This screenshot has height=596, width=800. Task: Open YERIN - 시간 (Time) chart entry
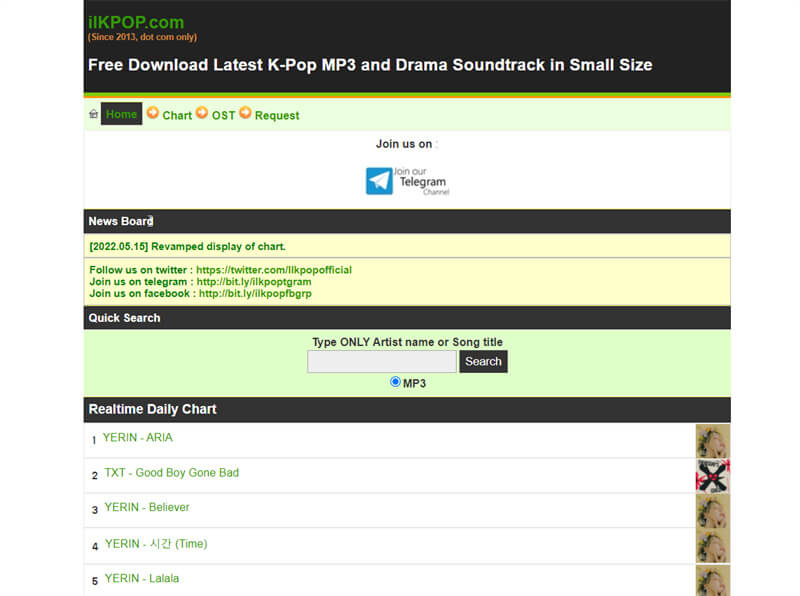tap(156, 543)
